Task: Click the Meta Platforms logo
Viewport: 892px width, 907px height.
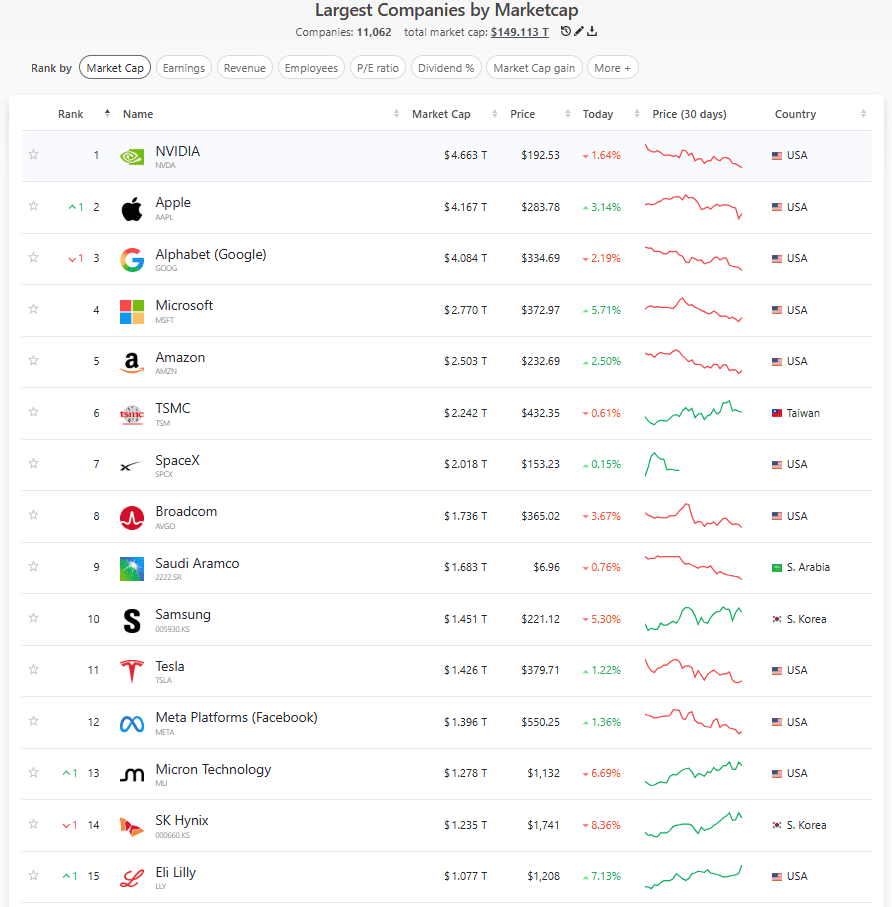Action: click(132, 724)
